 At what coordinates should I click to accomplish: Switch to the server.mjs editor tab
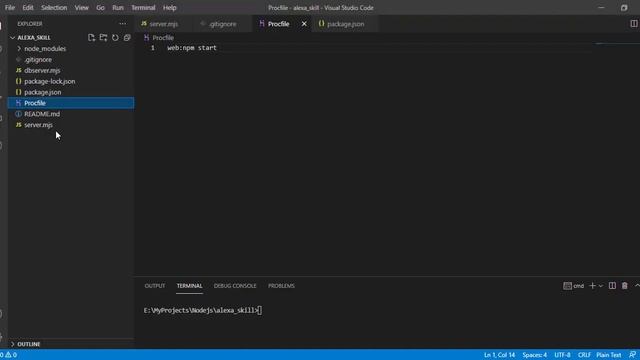(x=163, y=24)
